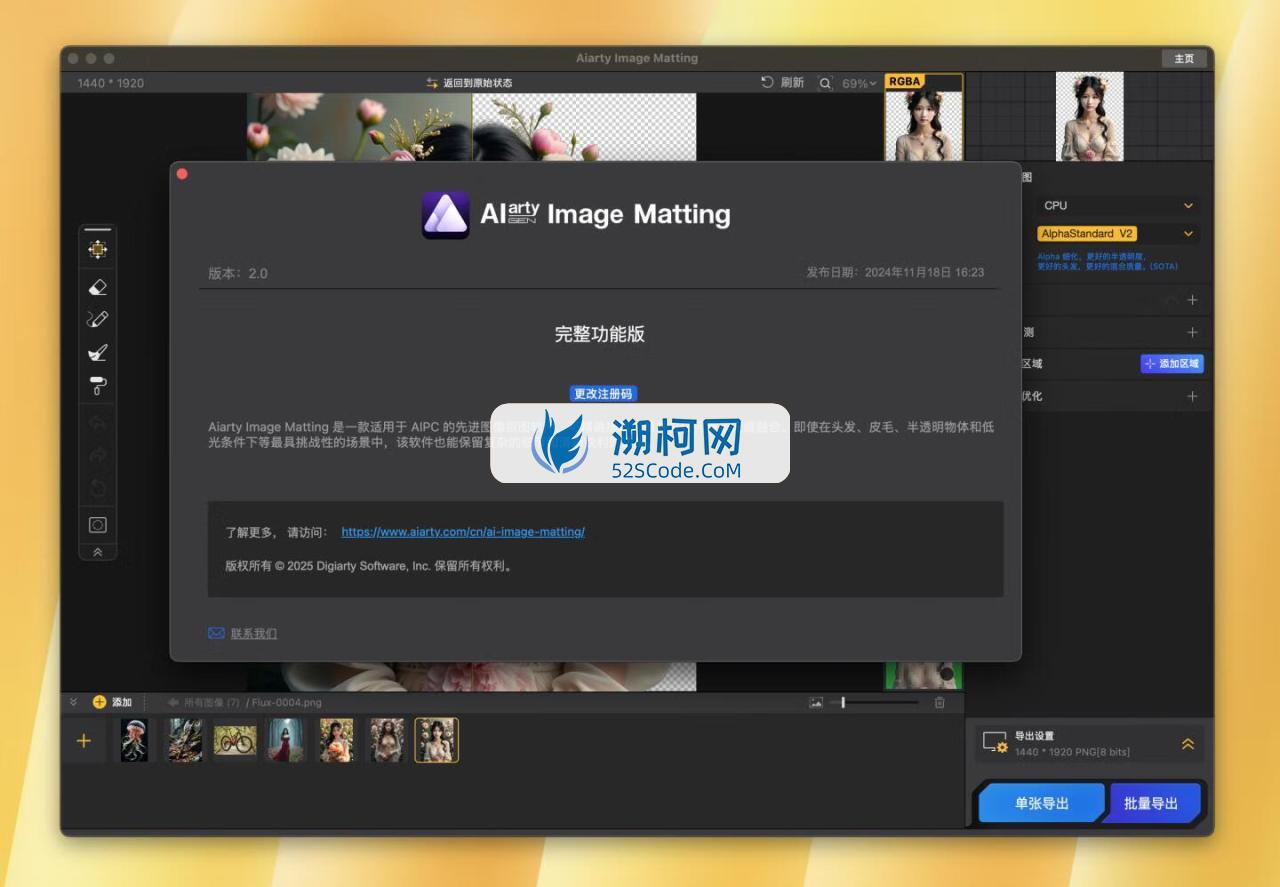Click the green-background preview thumbnail

923,676
